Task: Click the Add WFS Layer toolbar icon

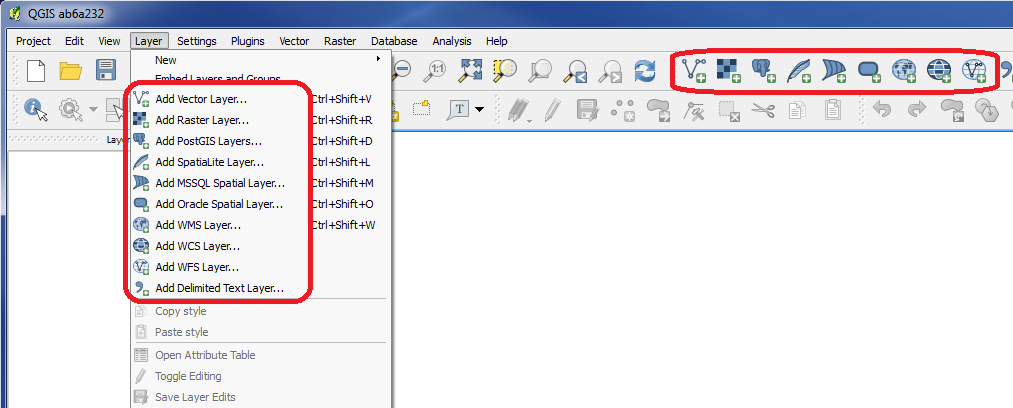Action: click(x=974, y=70)
